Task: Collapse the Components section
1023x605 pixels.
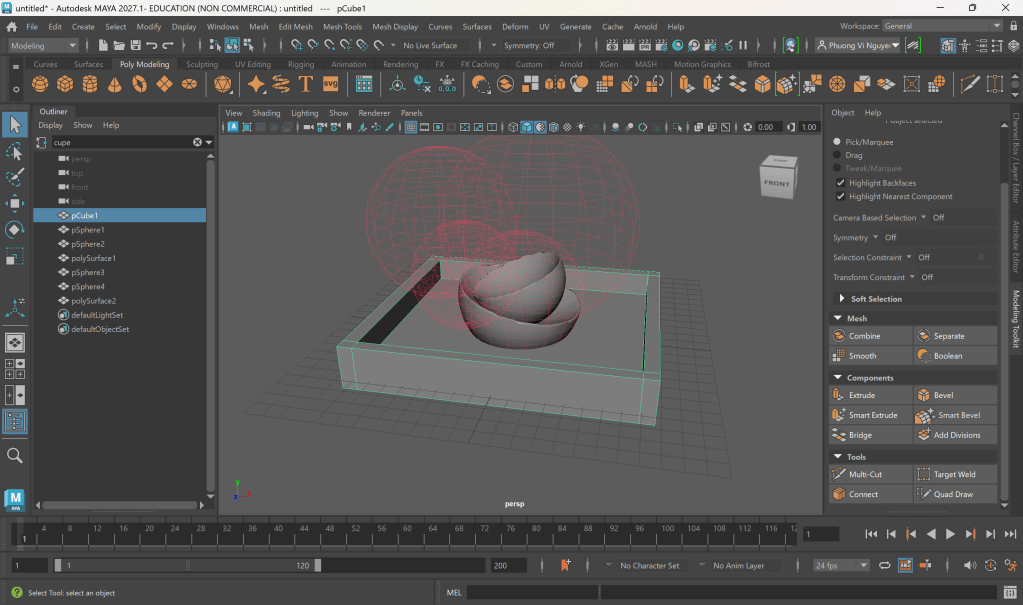Action: click(x=838, y=377)
